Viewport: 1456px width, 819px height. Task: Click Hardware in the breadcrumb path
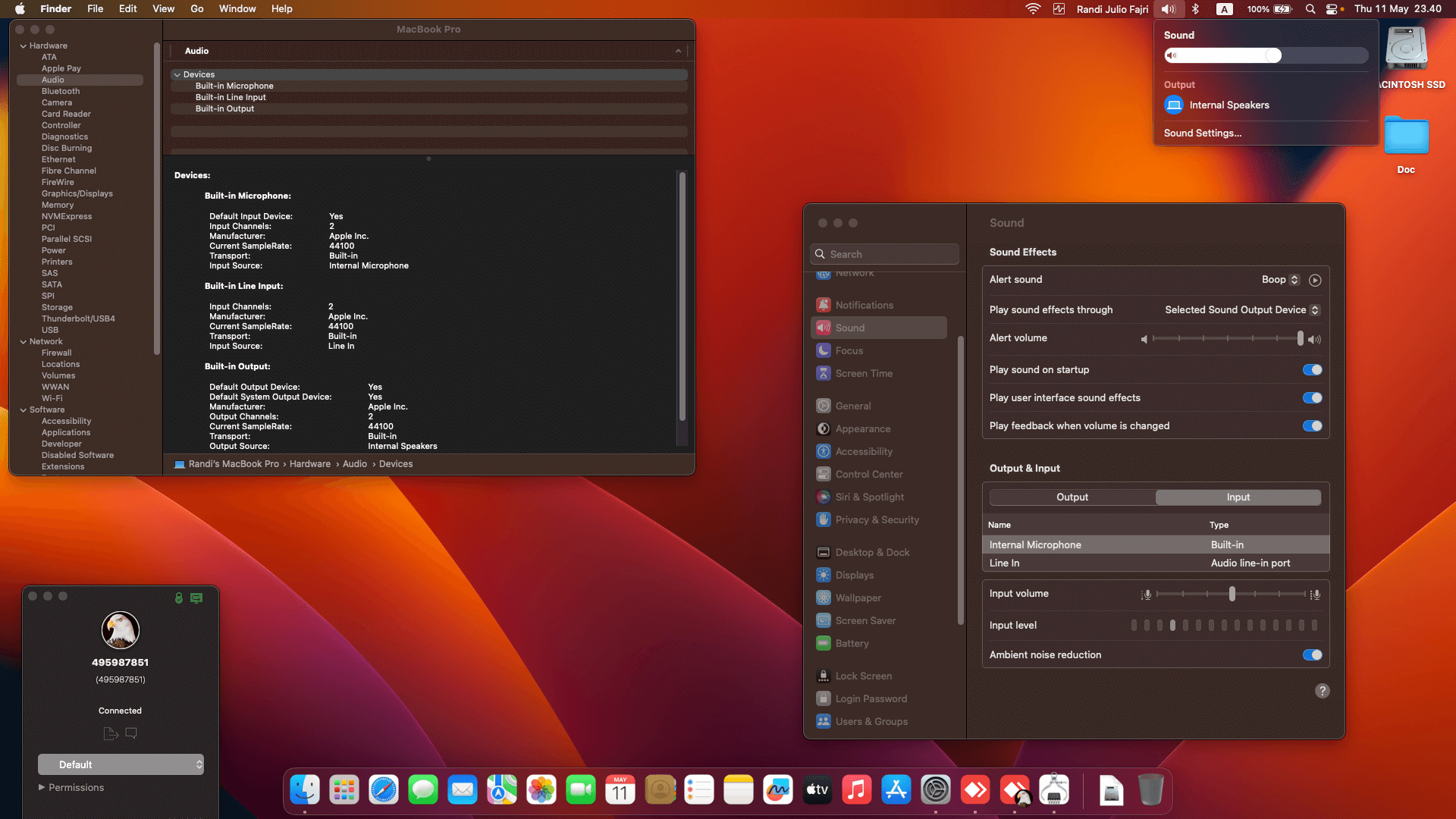click(310, 464)
